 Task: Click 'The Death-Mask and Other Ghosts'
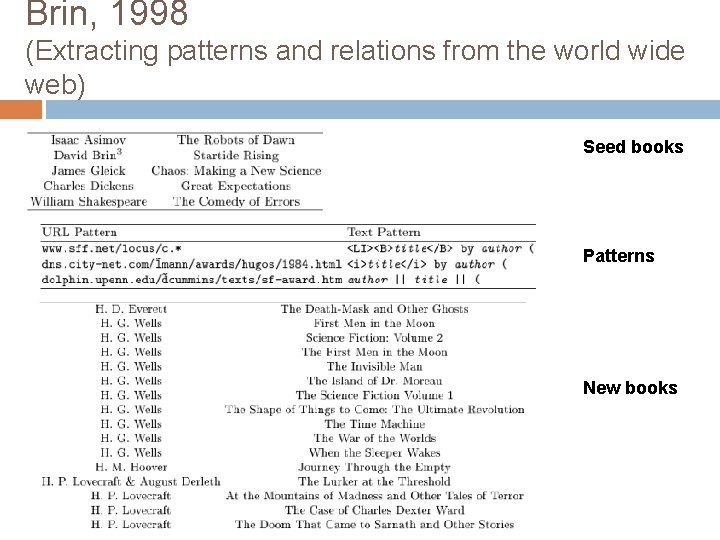[x=375, y=309]
